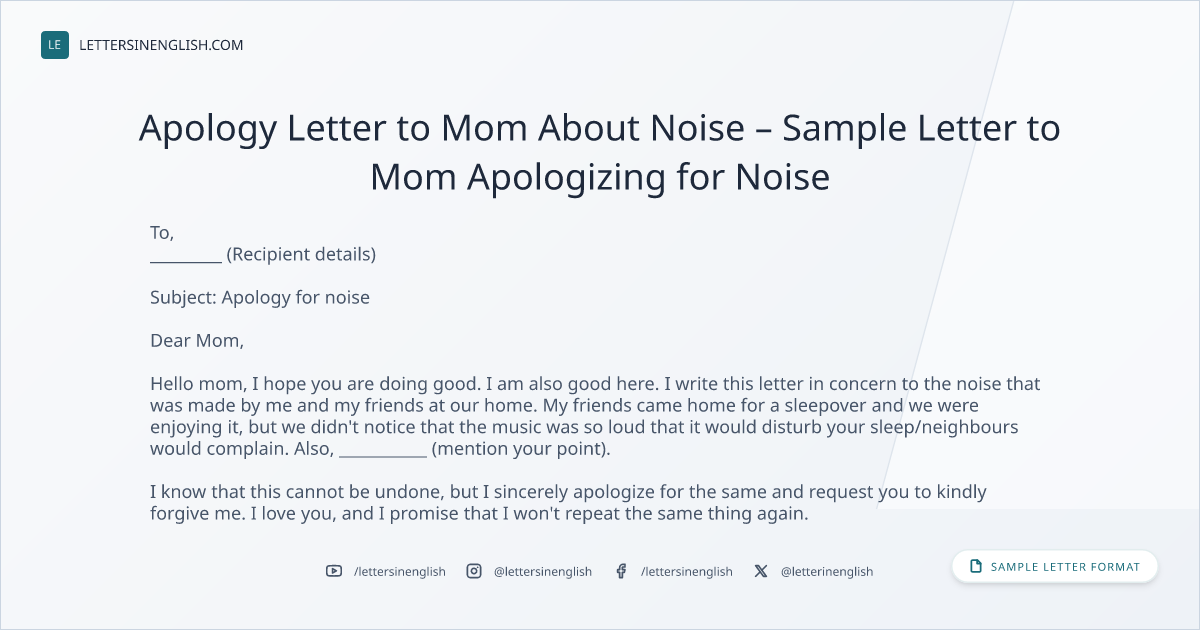Click the 'To,' address line

(x=162, y=233)
